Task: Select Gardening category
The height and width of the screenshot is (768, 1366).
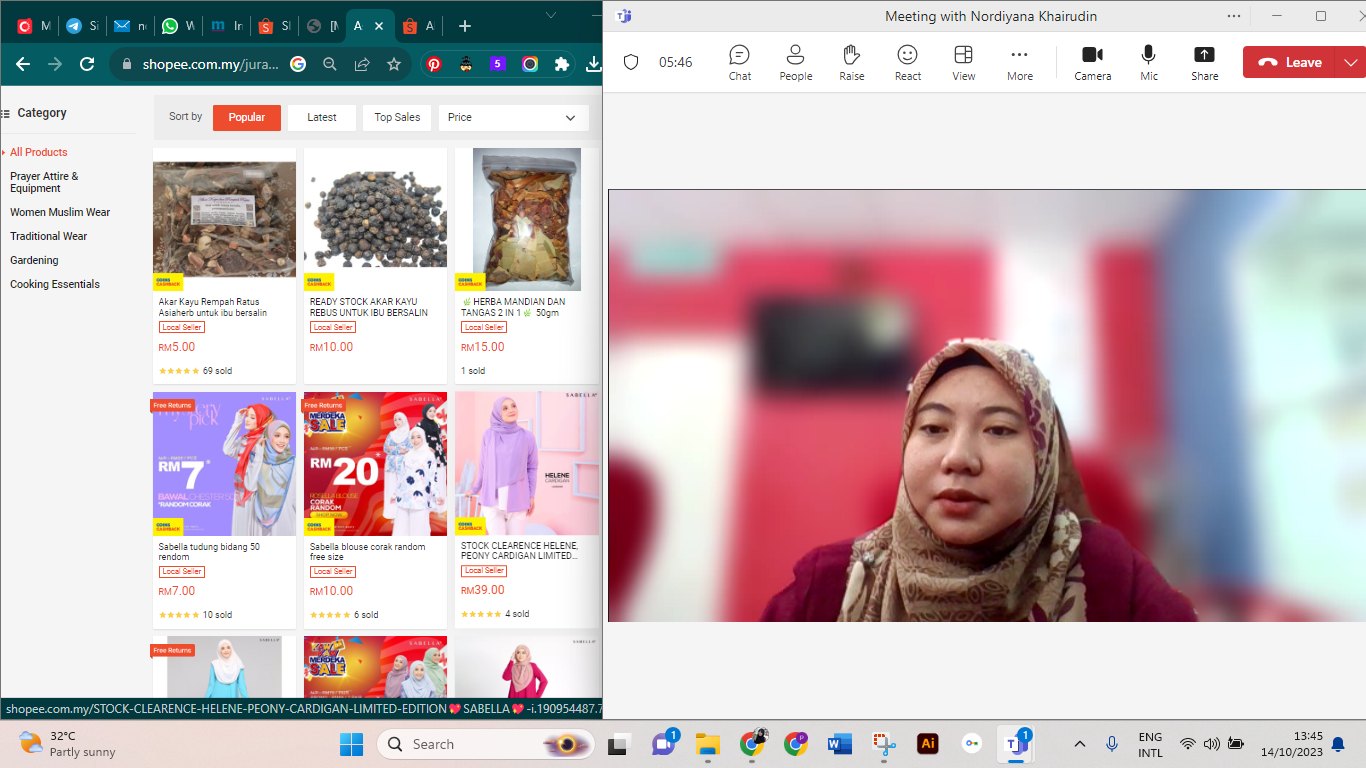Action: click(x=34, y=260)
